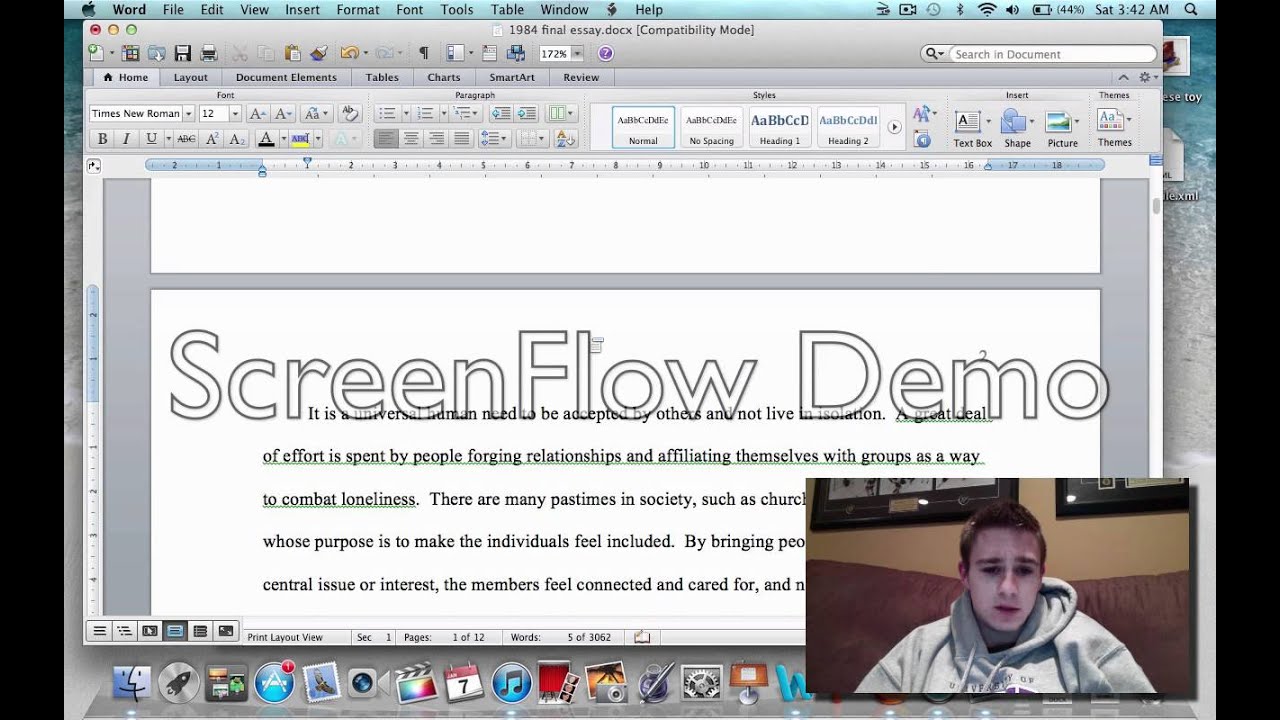Screen dimensions: 1280x720
Task: Open the Tools menu
Action: (x=457, y=9)
